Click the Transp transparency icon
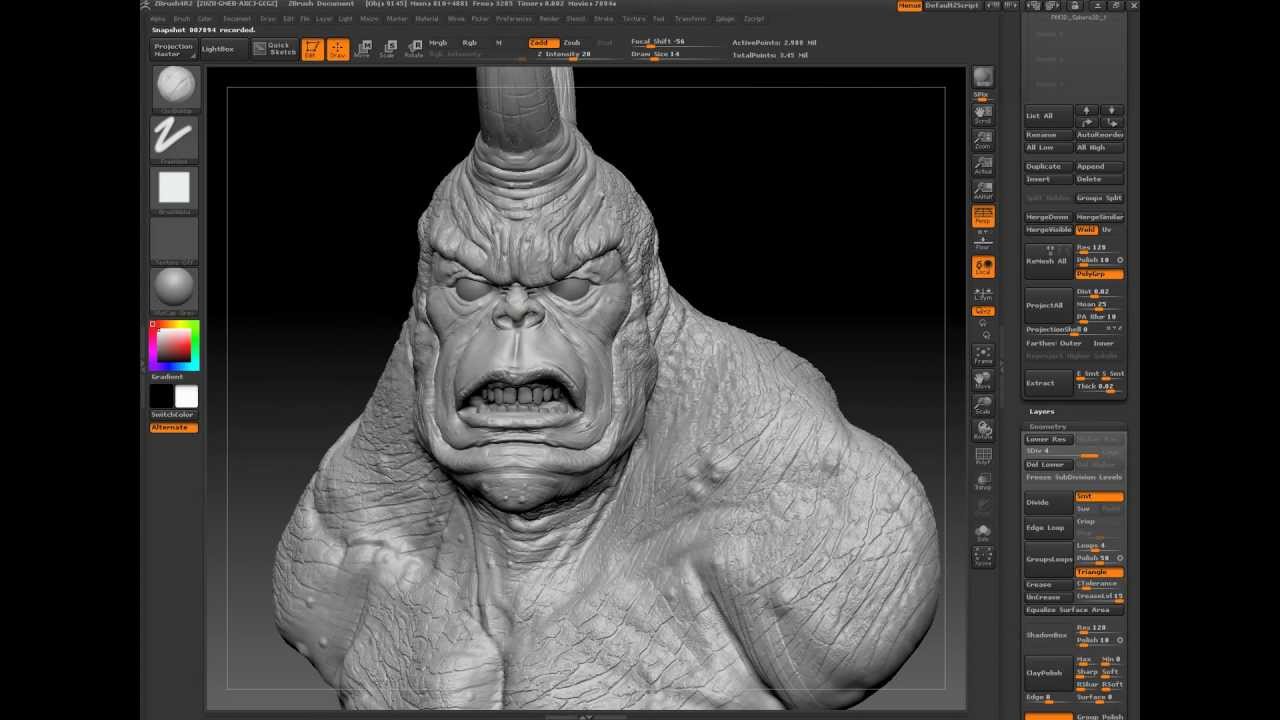This screenshot has height=720, width=1280. click(x=983, y=481)
